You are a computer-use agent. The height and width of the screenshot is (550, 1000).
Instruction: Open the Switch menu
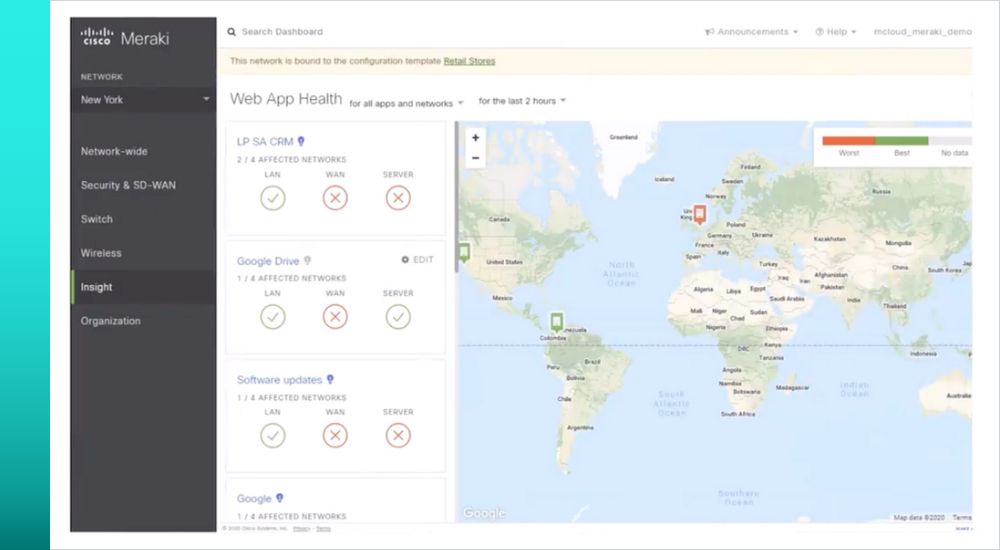point(143,219)
